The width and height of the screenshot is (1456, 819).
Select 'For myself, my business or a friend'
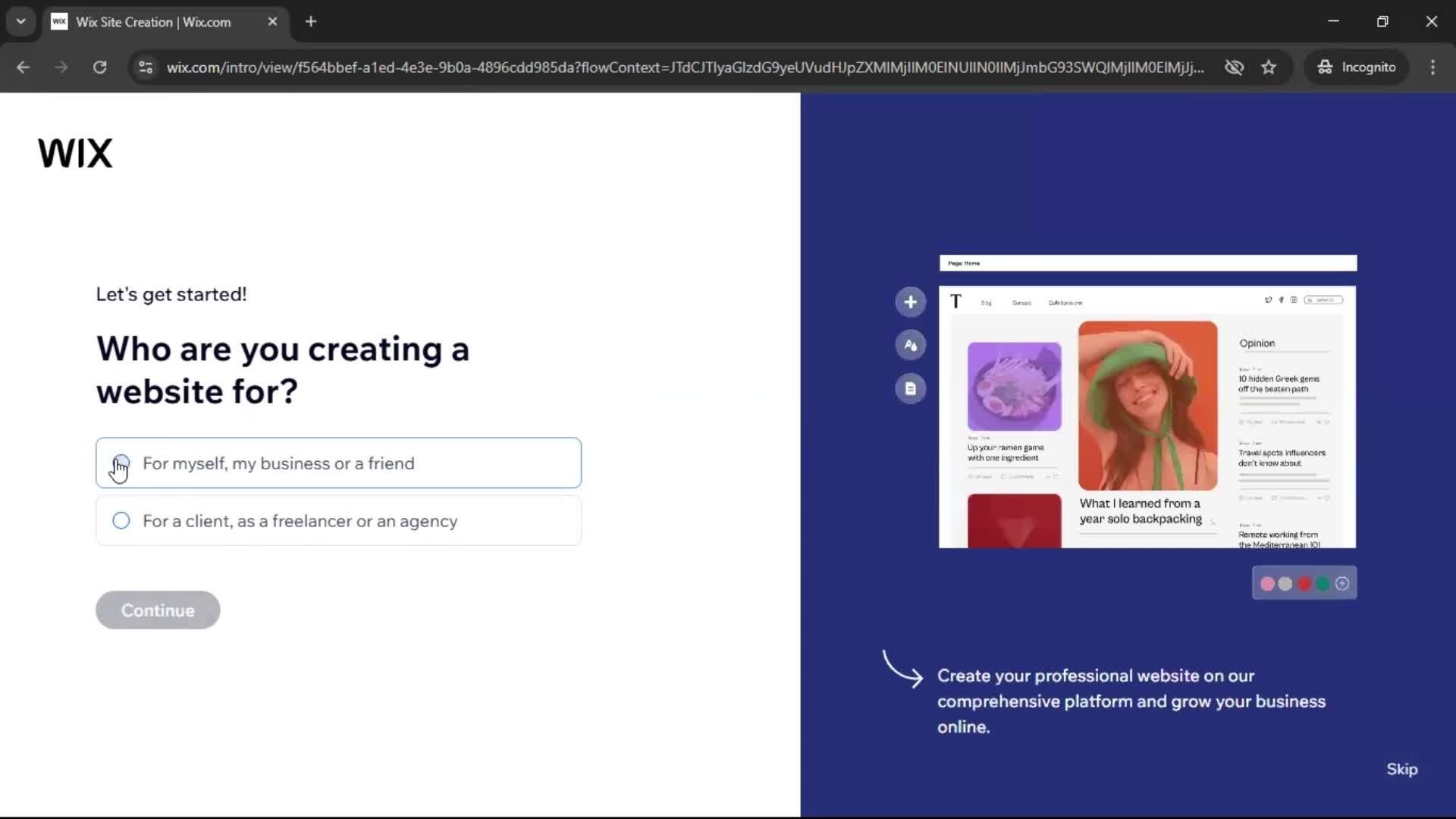338,463
